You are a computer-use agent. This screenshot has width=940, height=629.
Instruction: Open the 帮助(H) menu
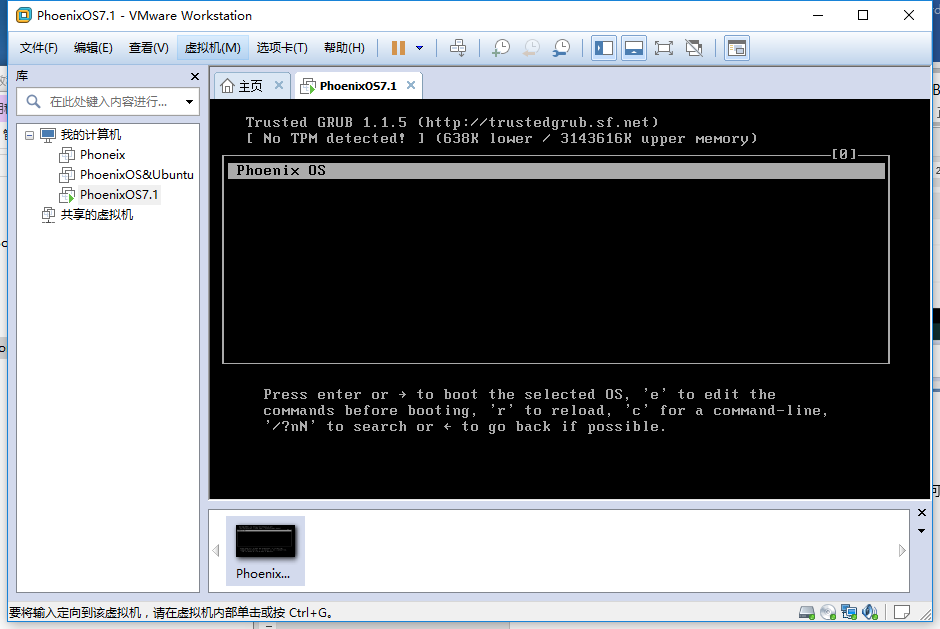pyautogui.click(x=344, y=48)
